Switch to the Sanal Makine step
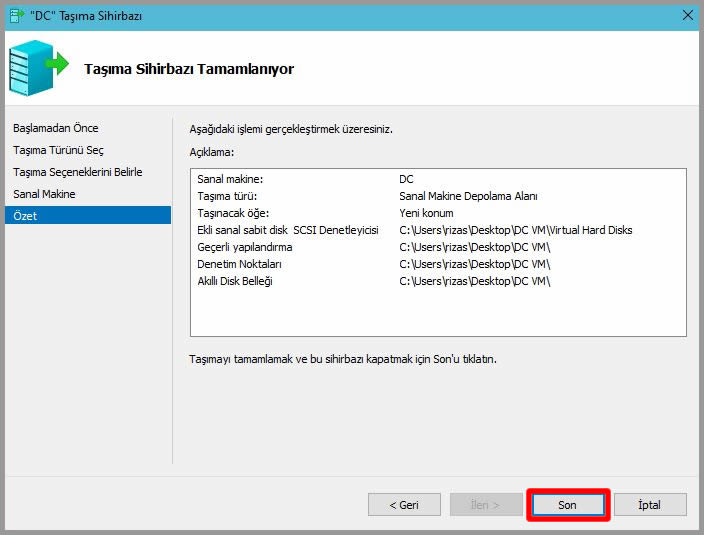The image size is (704, 535). pyautogui.click(x=44, y=194)
